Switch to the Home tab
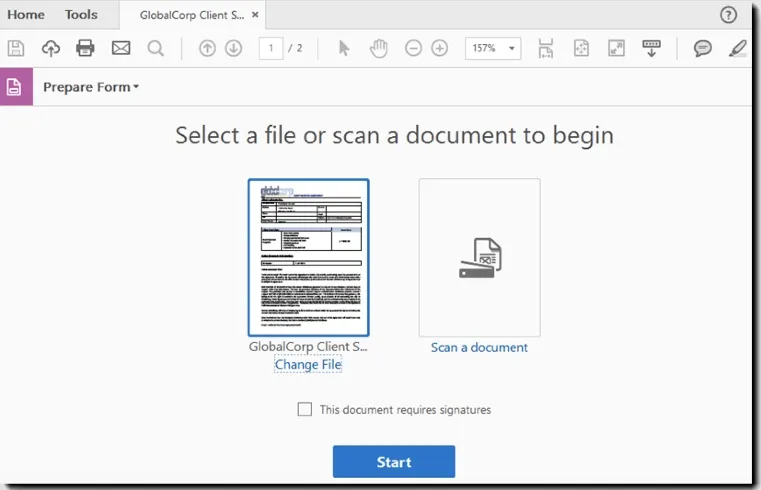The image size is (761, 490). [x=26, y=15]
